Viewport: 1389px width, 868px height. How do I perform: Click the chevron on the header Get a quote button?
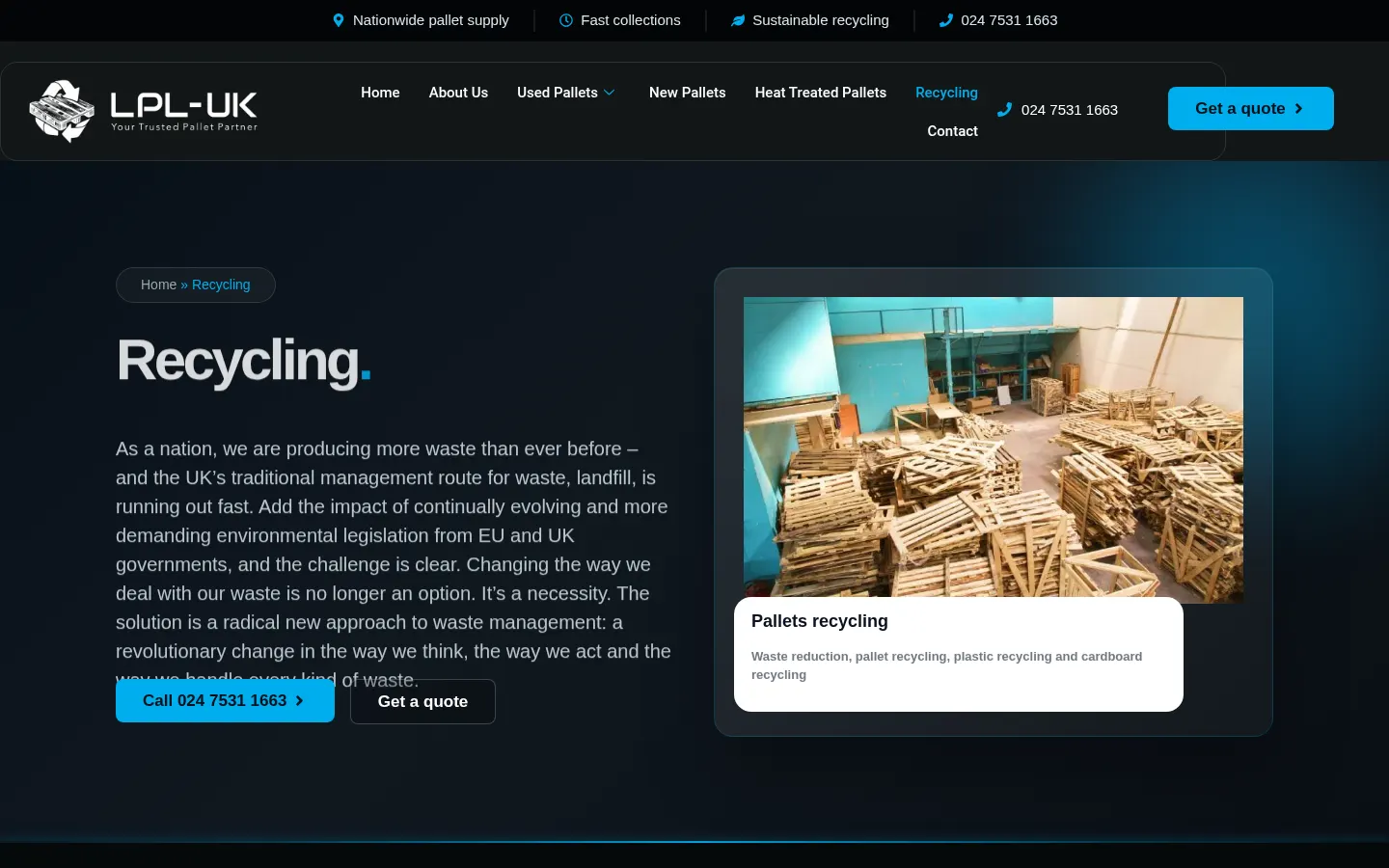pos(1298,109)
